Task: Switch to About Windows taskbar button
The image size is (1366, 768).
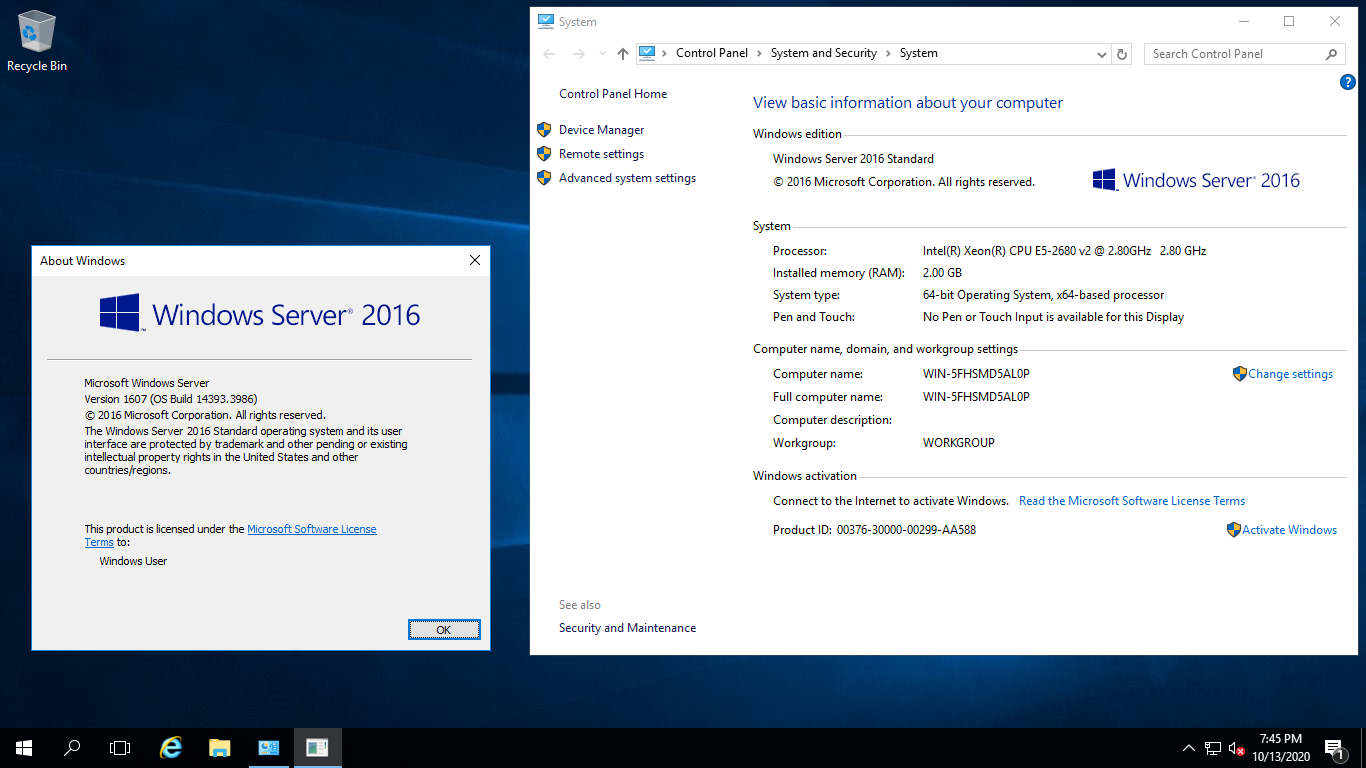Action: [317, 747]
